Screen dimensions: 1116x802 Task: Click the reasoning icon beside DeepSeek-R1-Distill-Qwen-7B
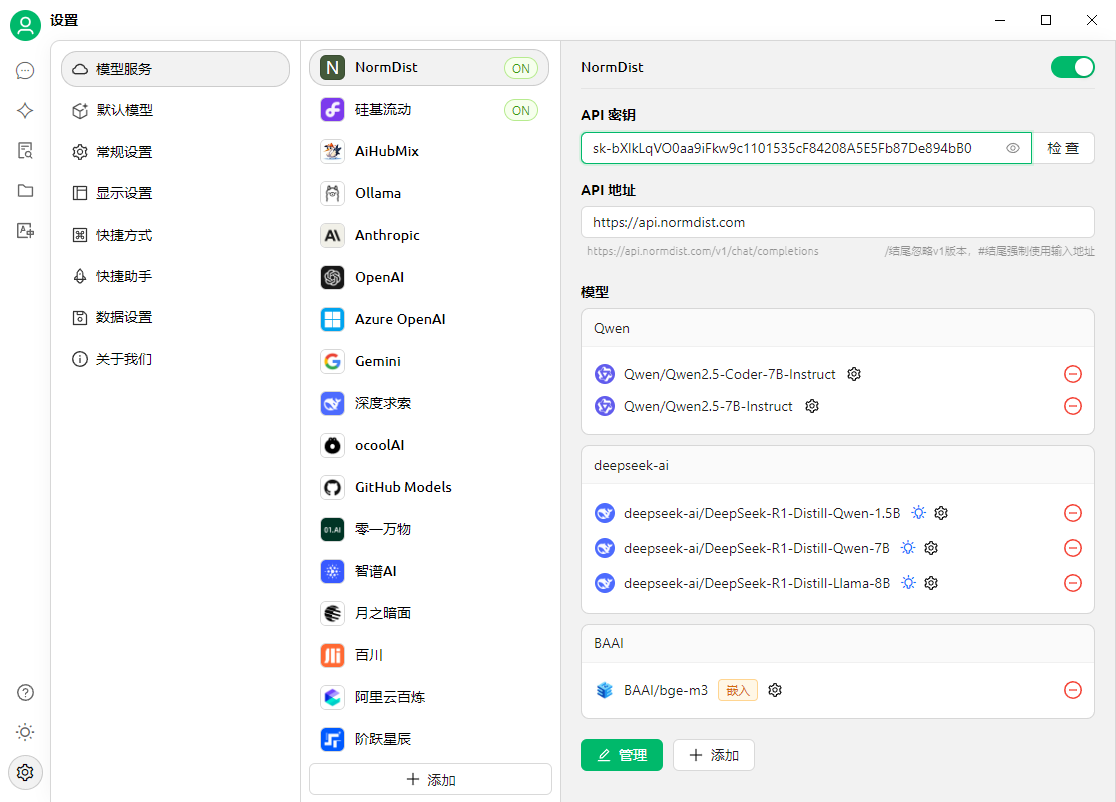pyautogui.click(x=908, y=548)
